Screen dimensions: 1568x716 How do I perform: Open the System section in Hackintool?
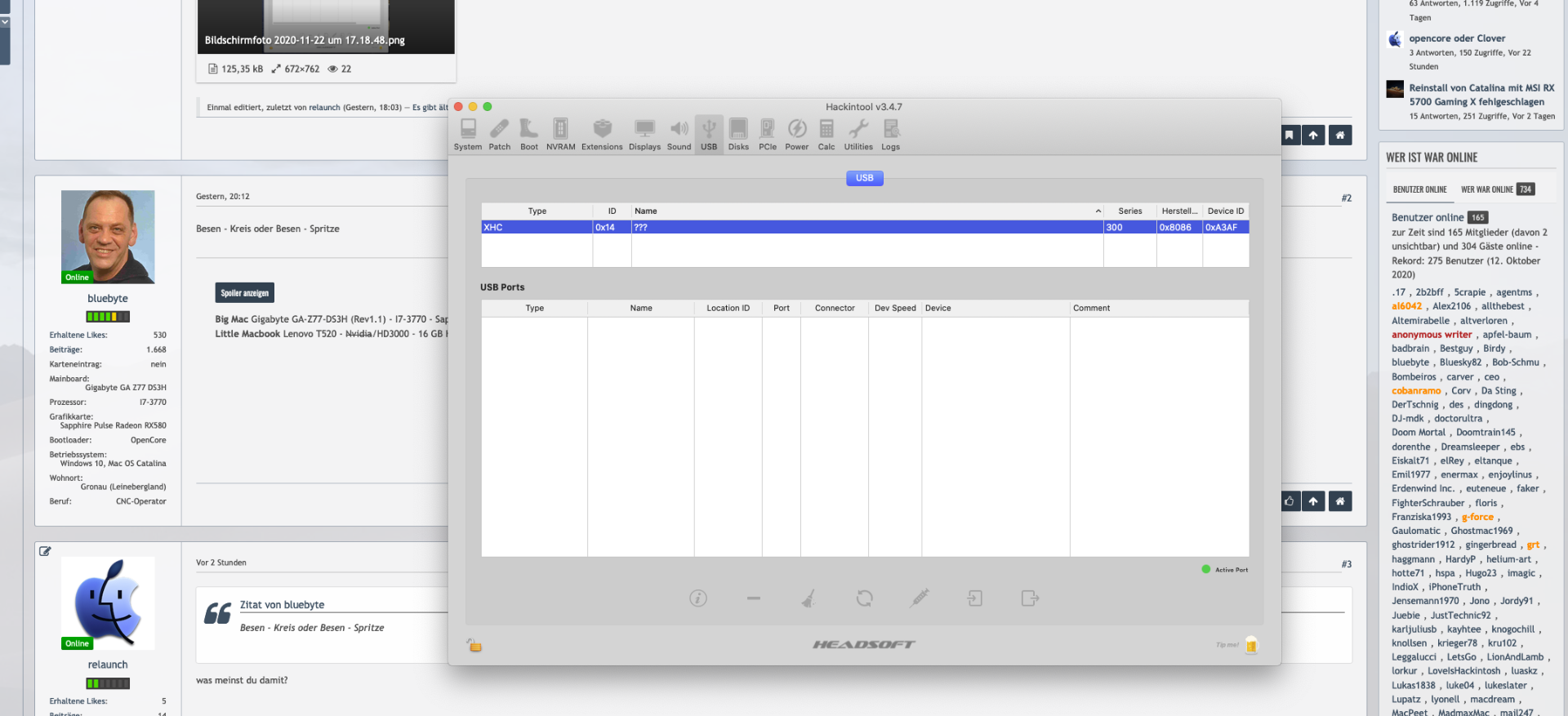coord(468,134)
